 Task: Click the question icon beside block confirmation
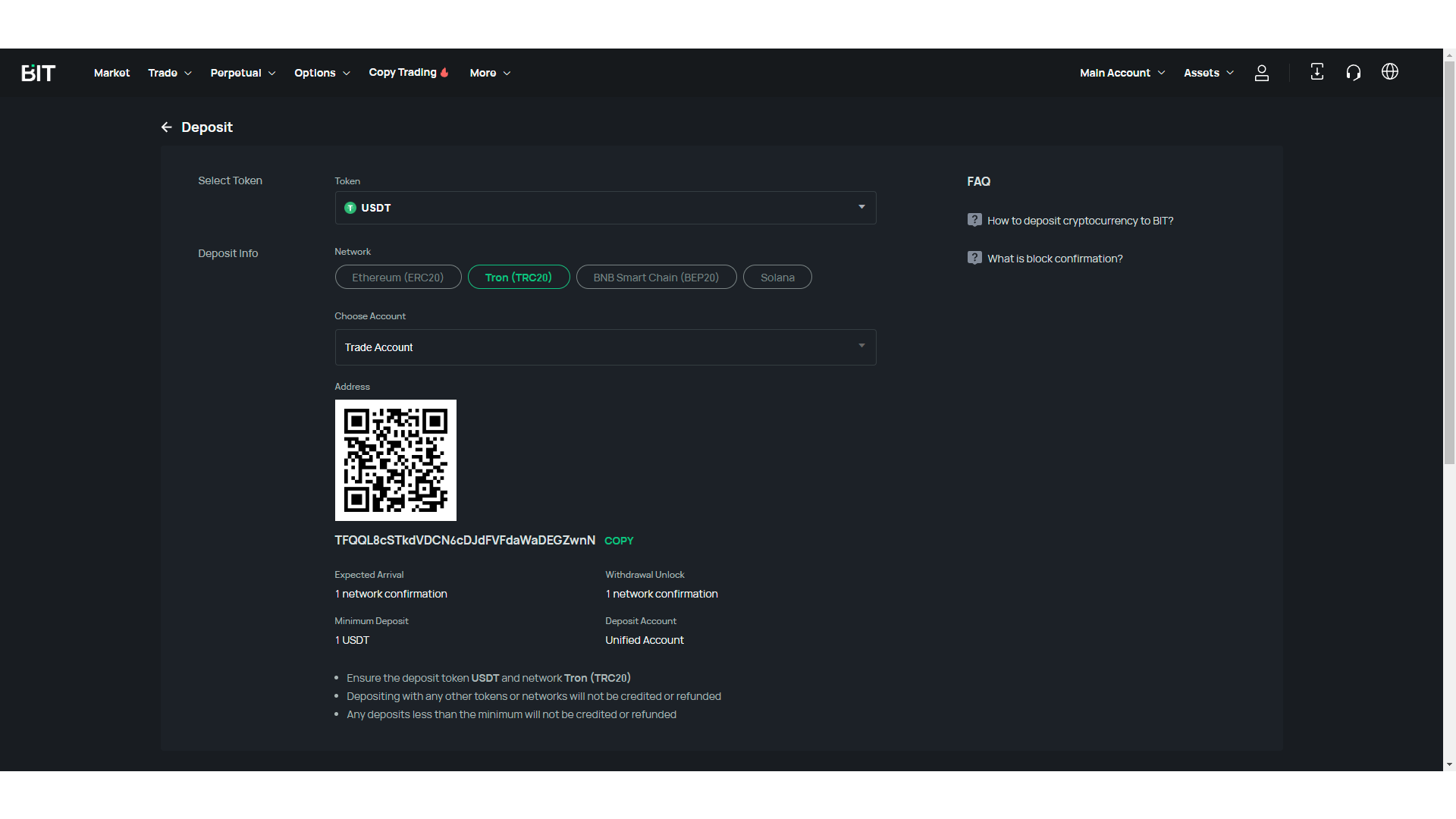pyautogui.click(x=974, y=258)
